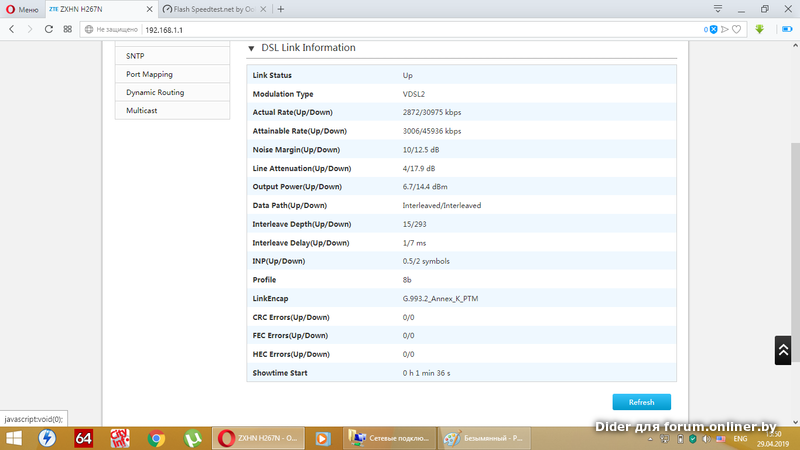
Task: Select Multicast in the sidebar menu
Action: [x=143, y=110]
